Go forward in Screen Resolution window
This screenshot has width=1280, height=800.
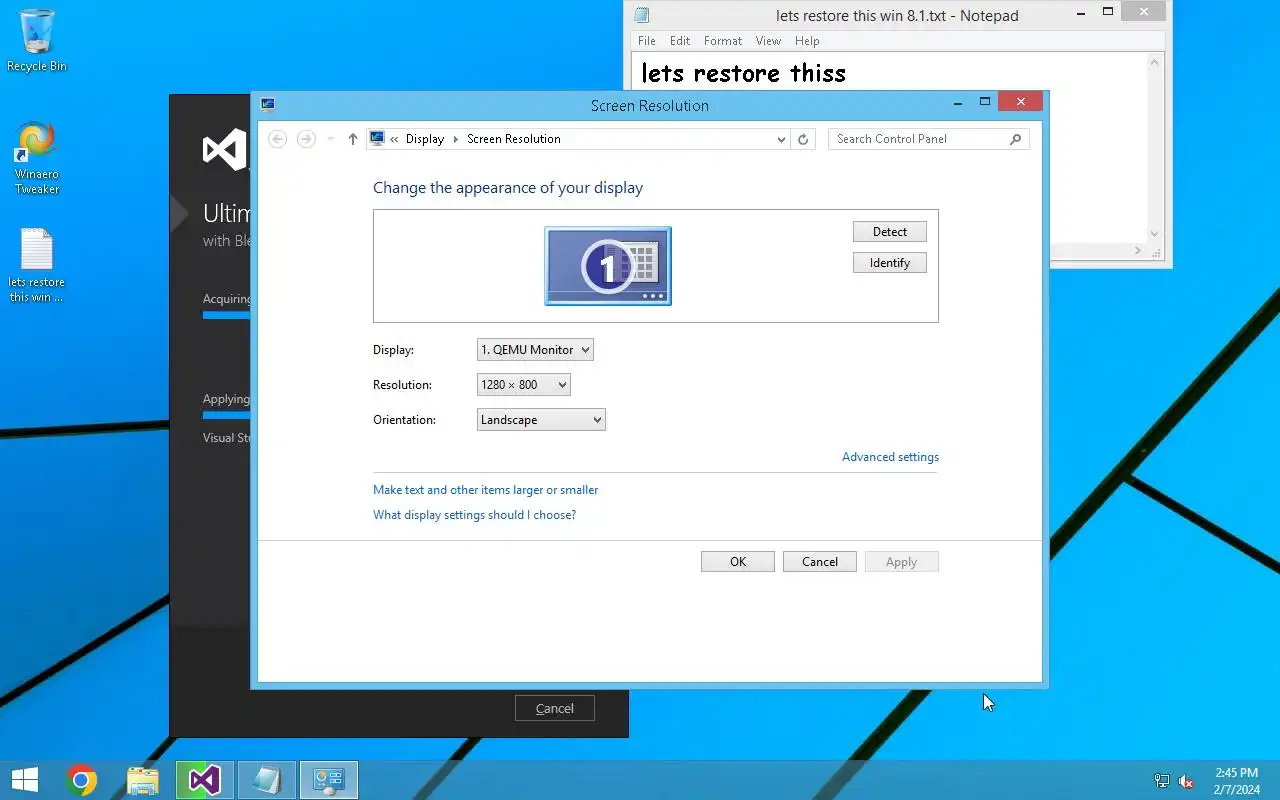click(x=307, y=139)
